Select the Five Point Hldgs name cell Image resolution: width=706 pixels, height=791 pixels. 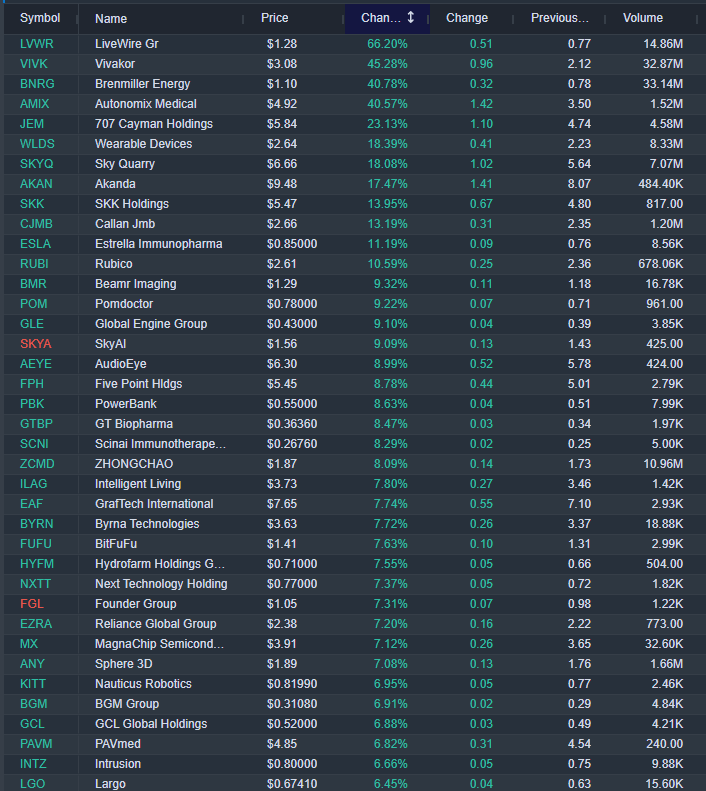[139, 384]
